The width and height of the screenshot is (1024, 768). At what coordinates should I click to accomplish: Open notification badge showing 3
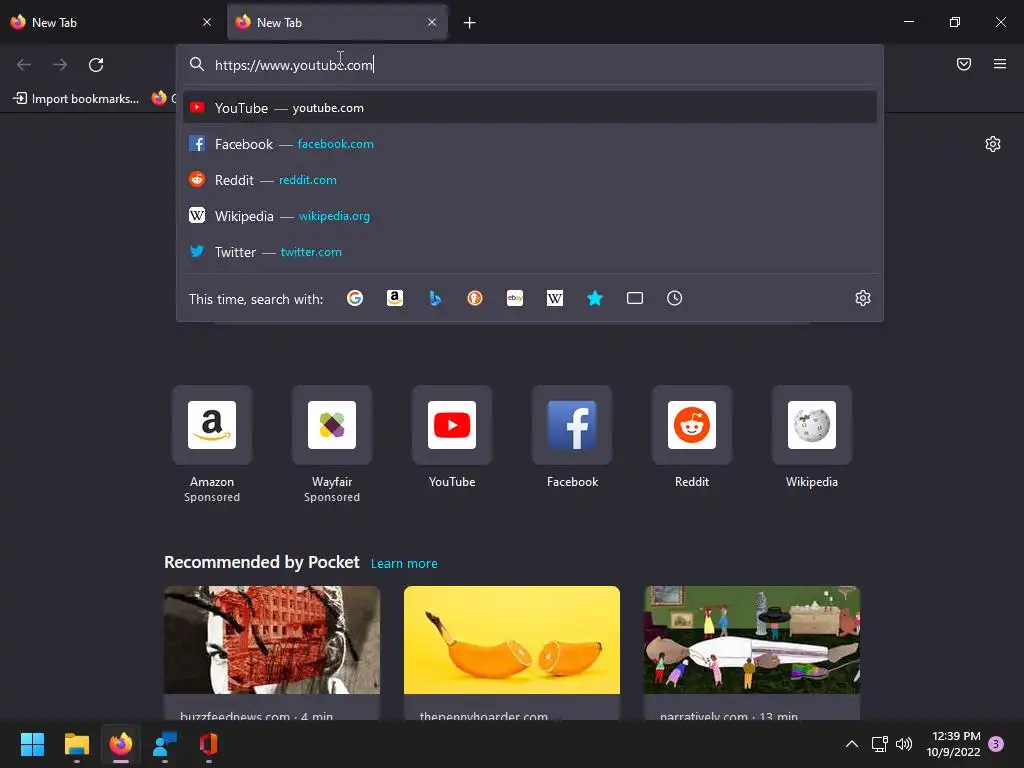996,744
